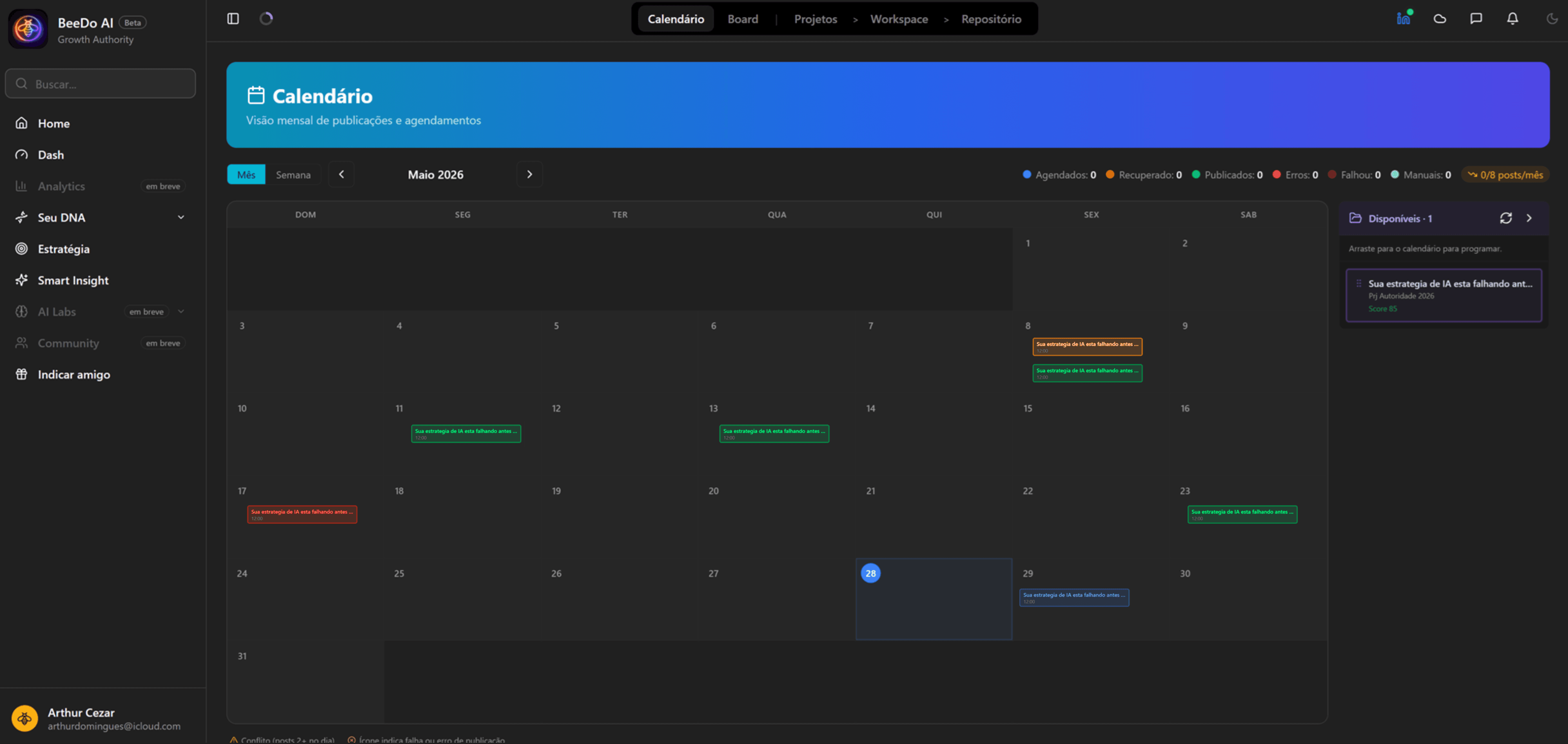Image resolution: width=1568 pixels, height=744 pixels.
Task: Open the green post on May 8
Action: (x=1087, y=372)
